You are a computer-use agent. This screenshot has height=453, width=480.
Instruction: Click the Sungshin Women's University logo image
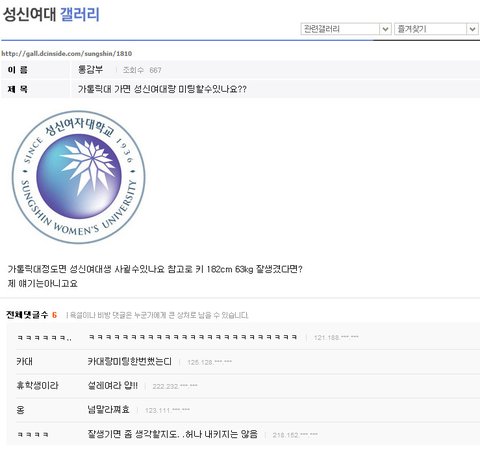point(79,177)
